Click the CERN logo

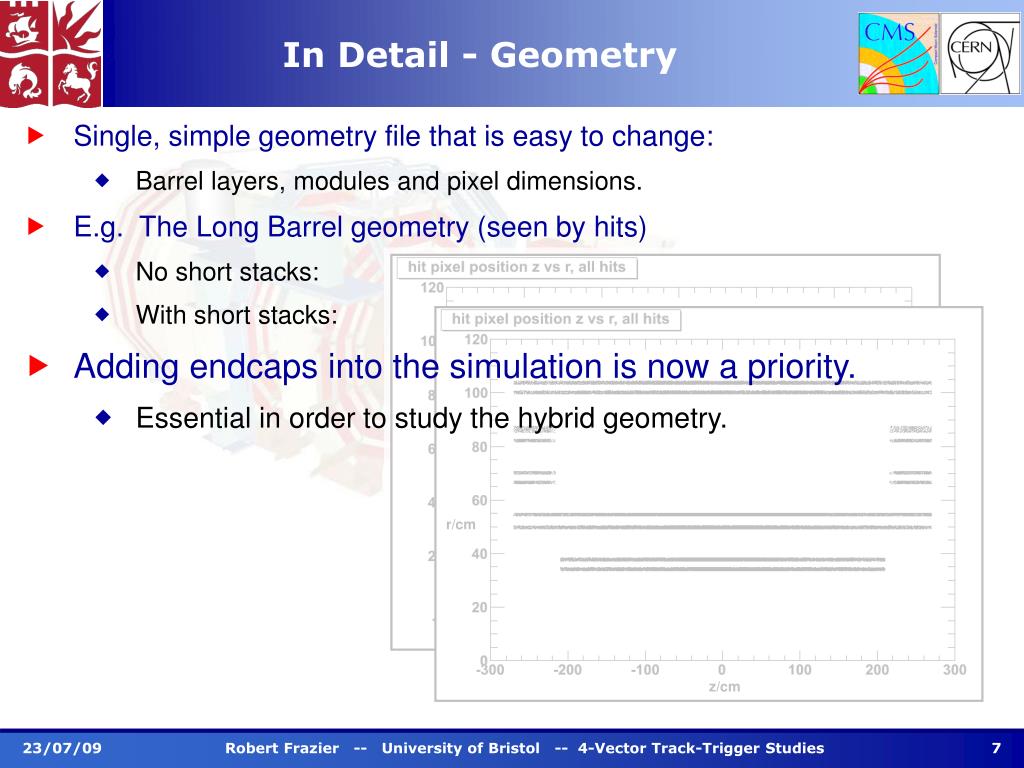tap(980, 53)
